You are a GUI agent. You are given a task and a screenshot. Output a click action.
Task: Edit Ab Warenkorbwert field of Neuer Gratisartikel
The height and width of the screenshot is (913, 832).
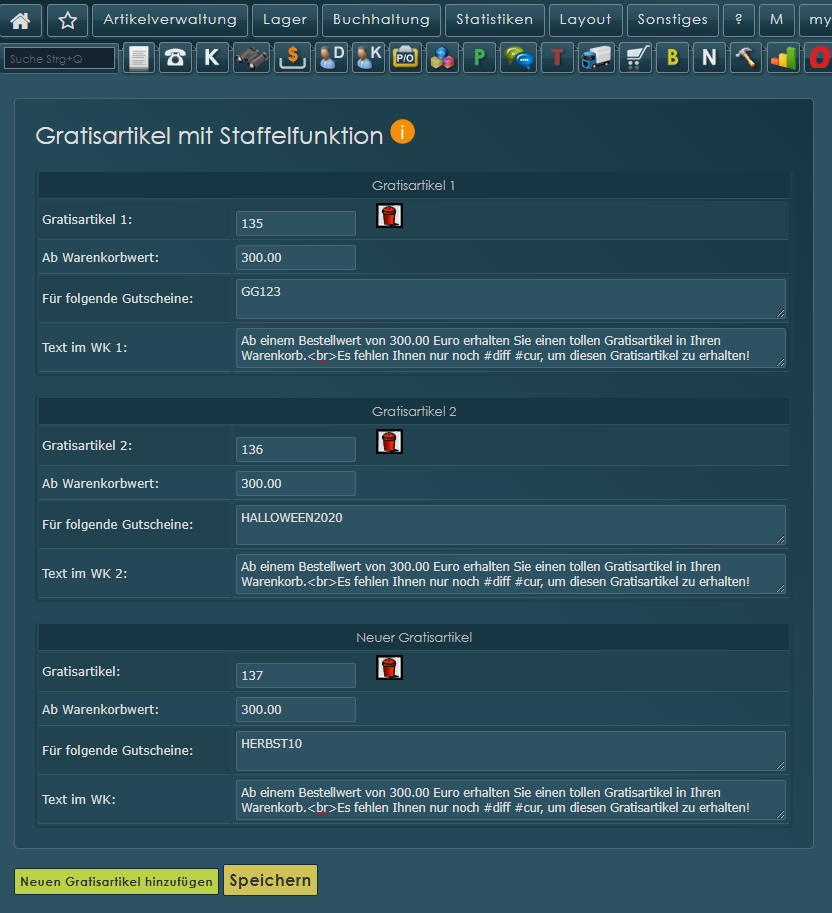point(296,709)
